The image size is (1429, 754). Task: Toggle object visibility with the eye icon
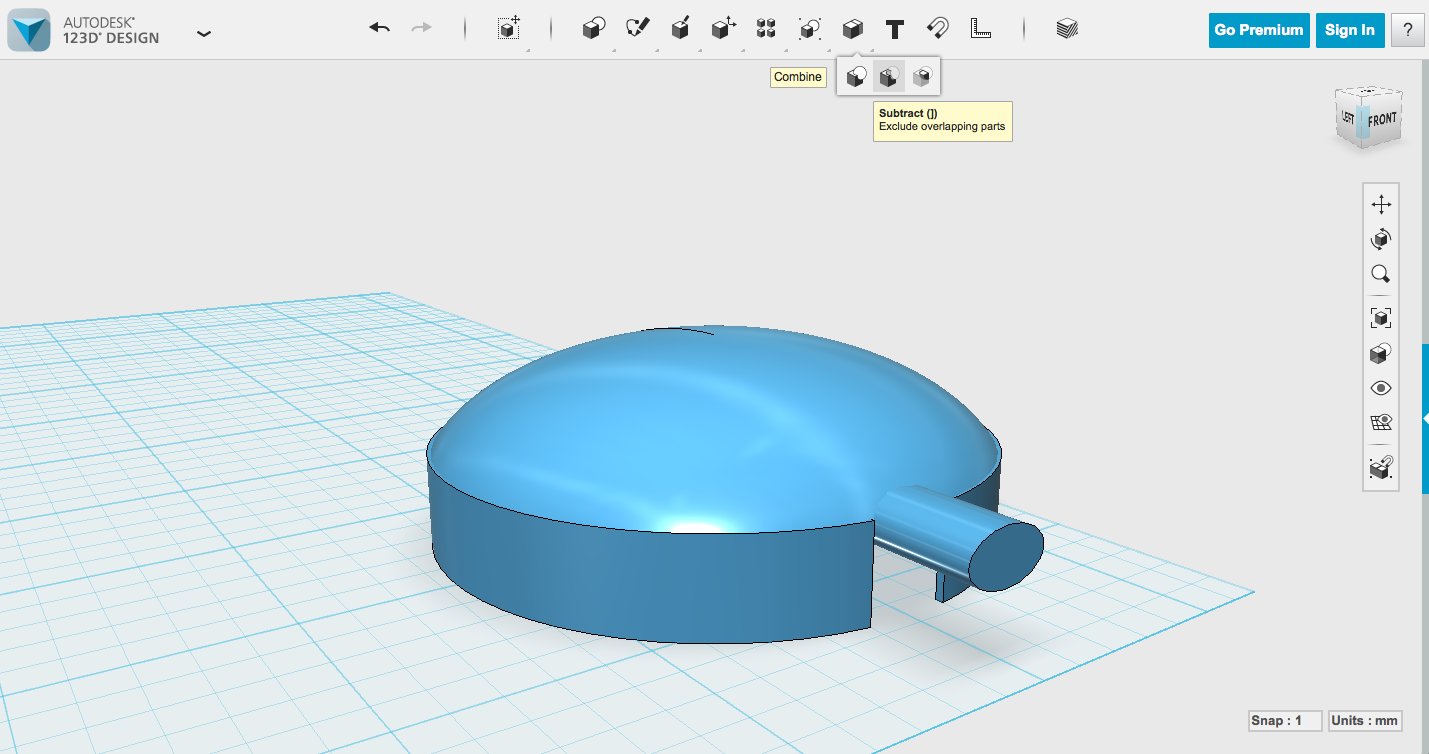(x=1381, y=387)
